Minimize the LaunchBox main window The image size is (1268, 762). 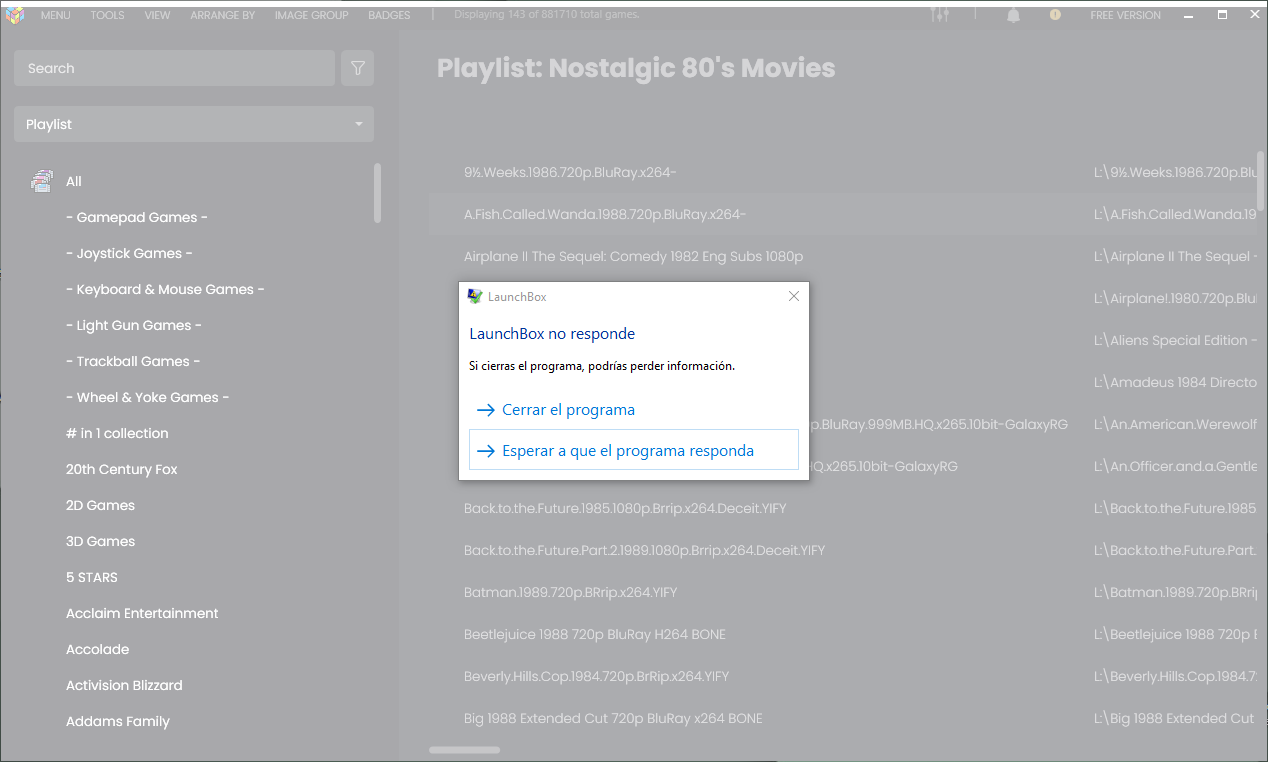tap(1189, 15)
